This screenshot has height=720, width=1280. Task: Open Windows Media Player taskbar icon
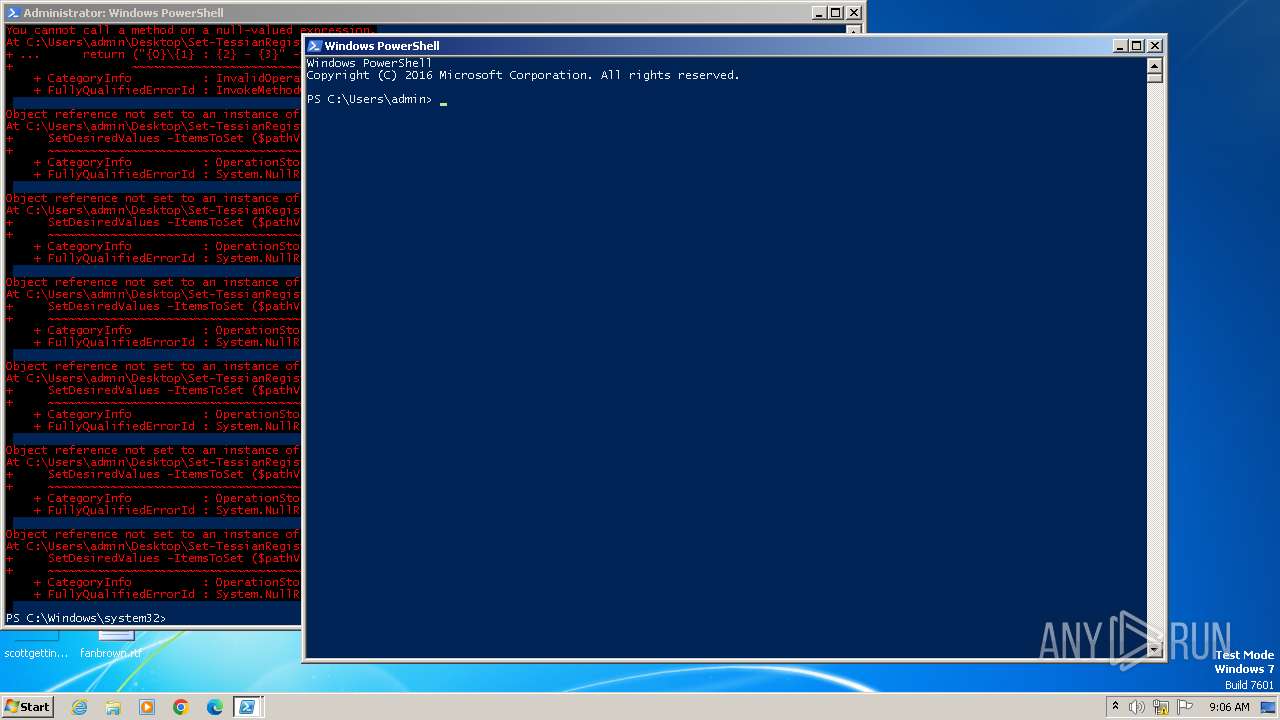(x=147, y=707)
